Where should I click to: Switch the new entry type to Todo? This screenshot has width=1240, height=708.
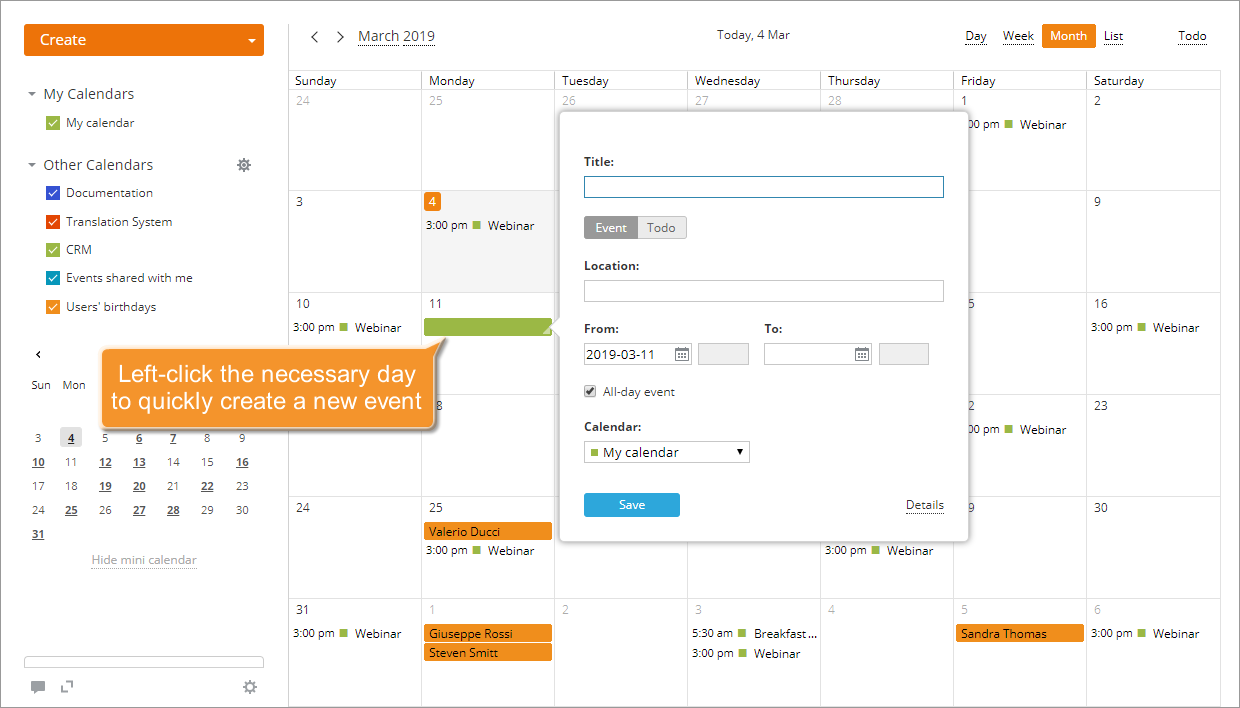click(x=662, y=227)
